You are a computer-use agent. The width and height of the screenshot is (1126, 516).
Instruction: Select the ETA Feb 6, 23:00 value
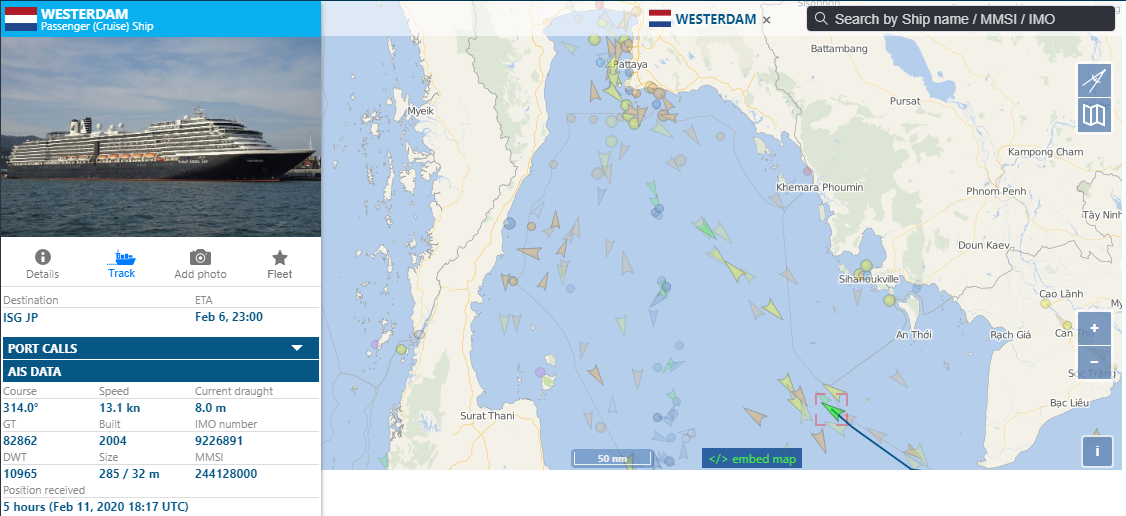(x=229, y=316)
